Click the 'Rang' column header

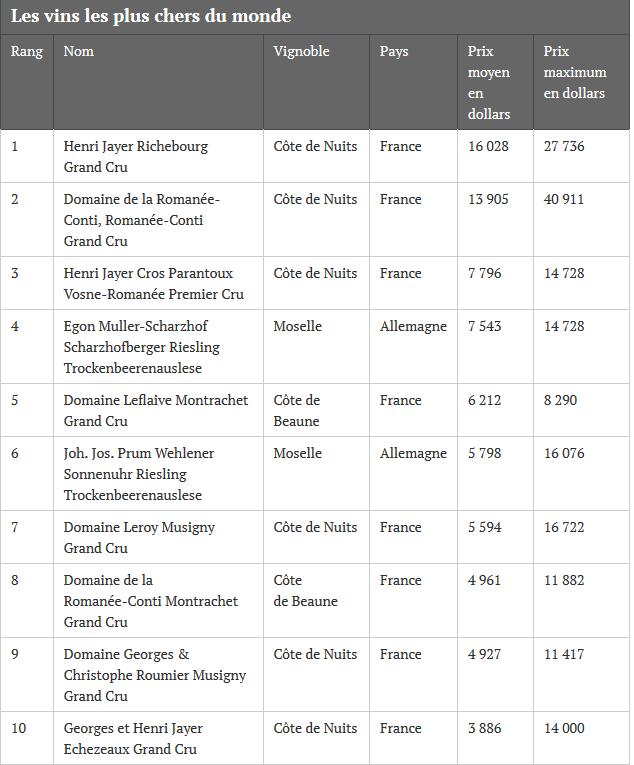[x=27, y=52]
